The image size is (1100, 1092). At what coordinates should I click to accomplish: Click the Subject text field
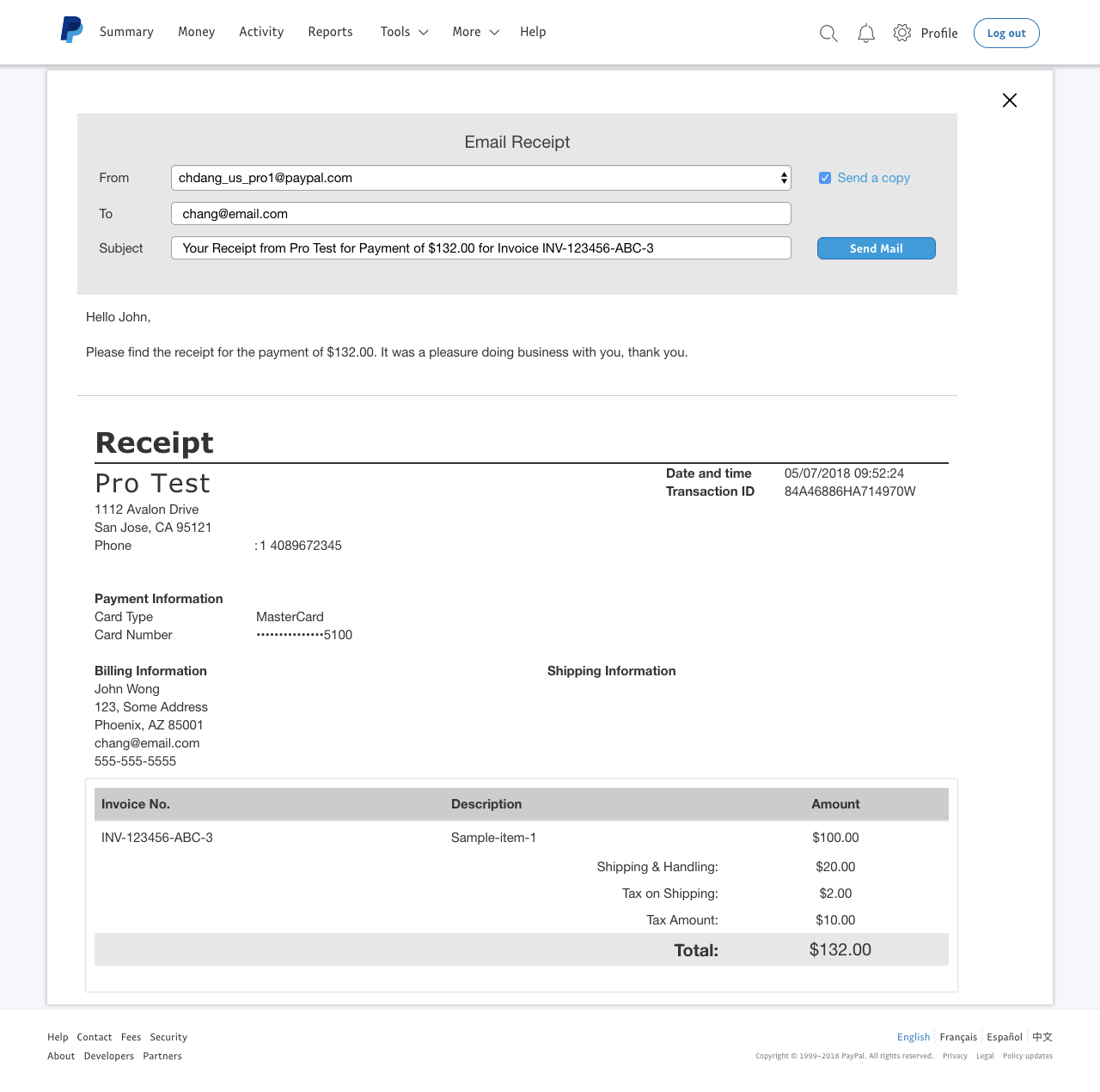click(480, 248)
